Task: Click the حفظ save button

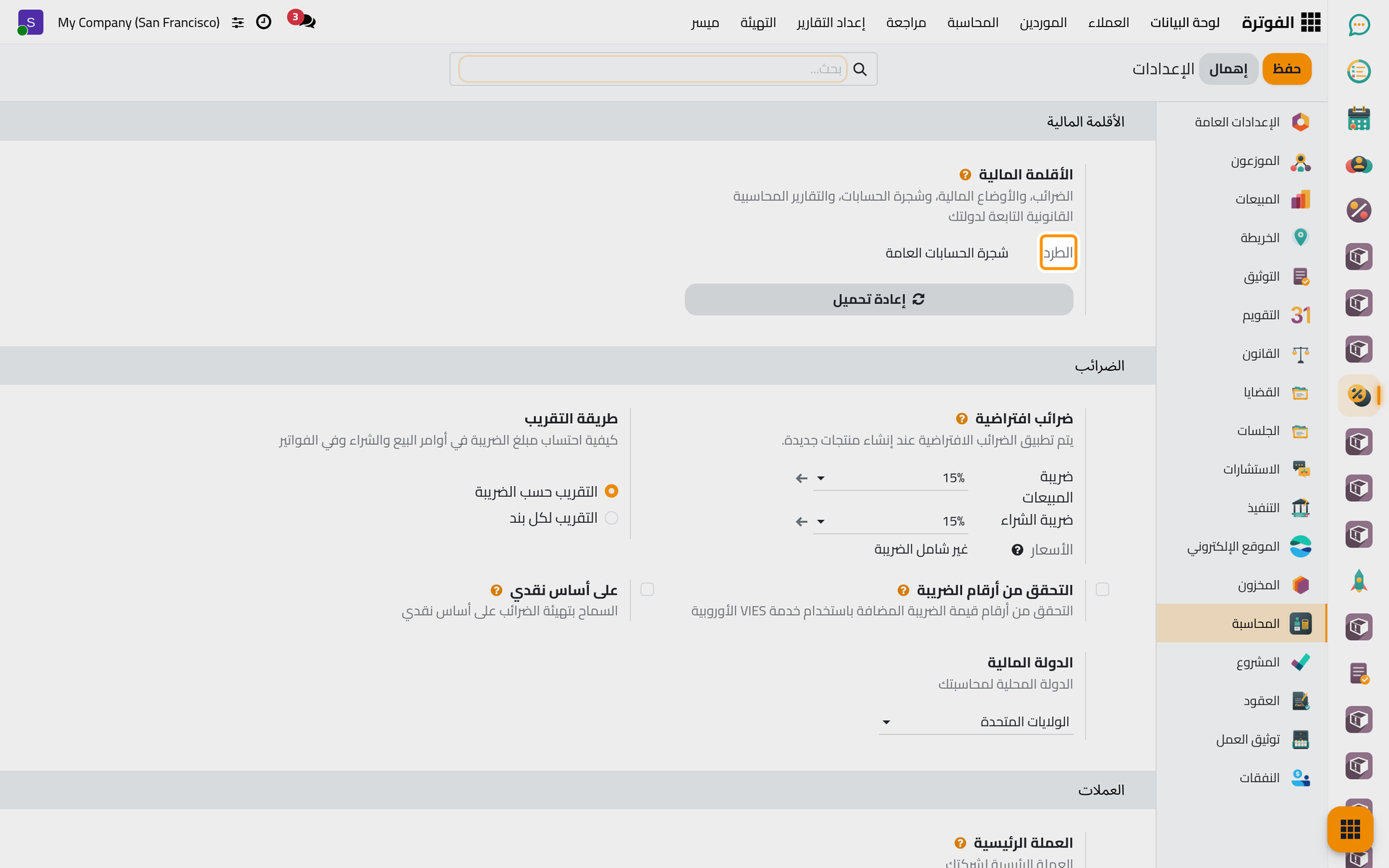Action: (1286, 69)
